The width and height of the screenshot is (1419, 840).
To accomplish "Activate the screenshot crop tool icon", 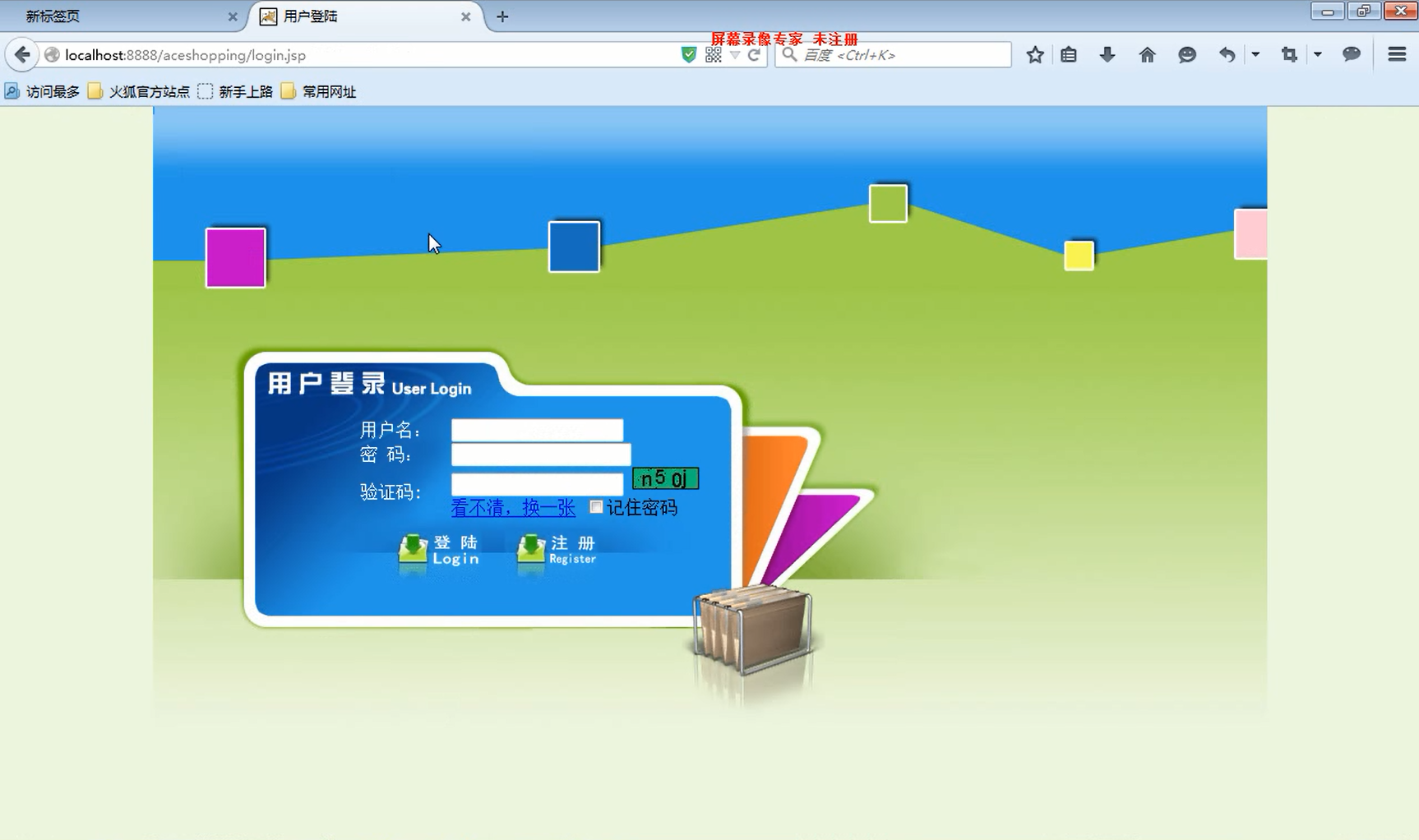I will [1289, 55].
